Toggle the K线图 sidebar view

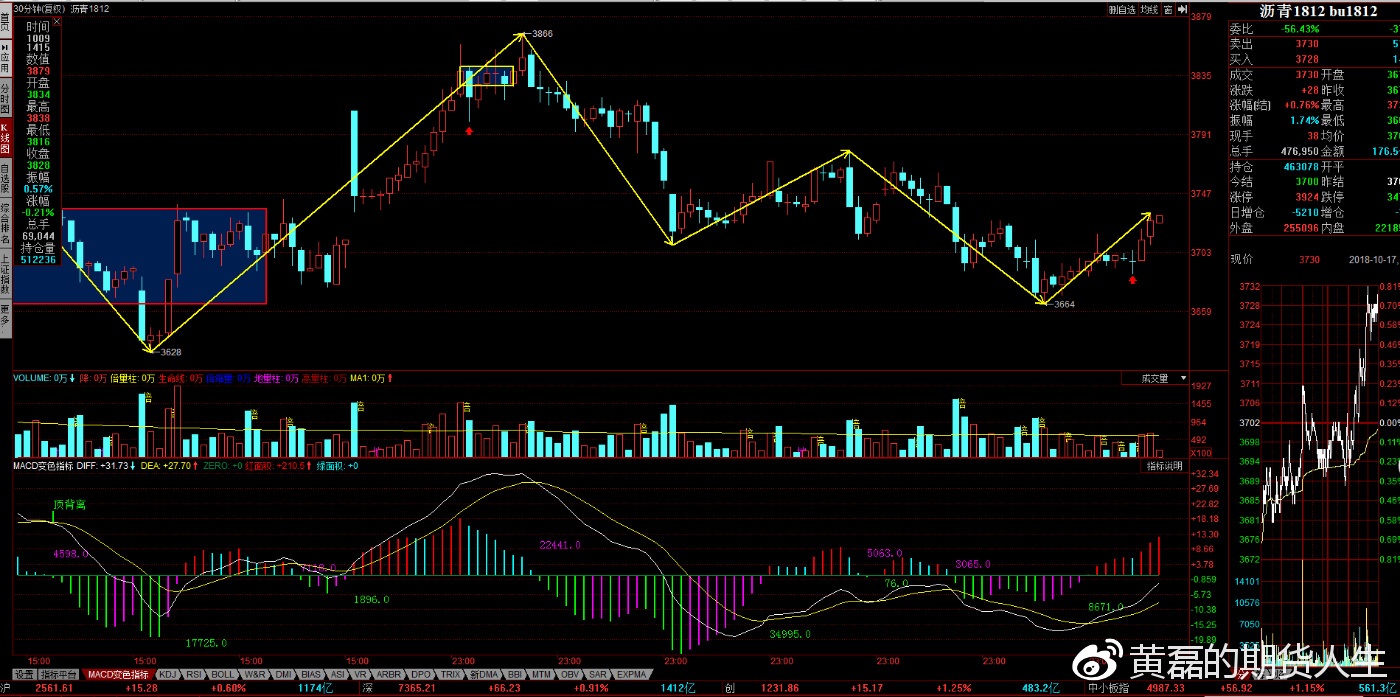pos(5,138)
